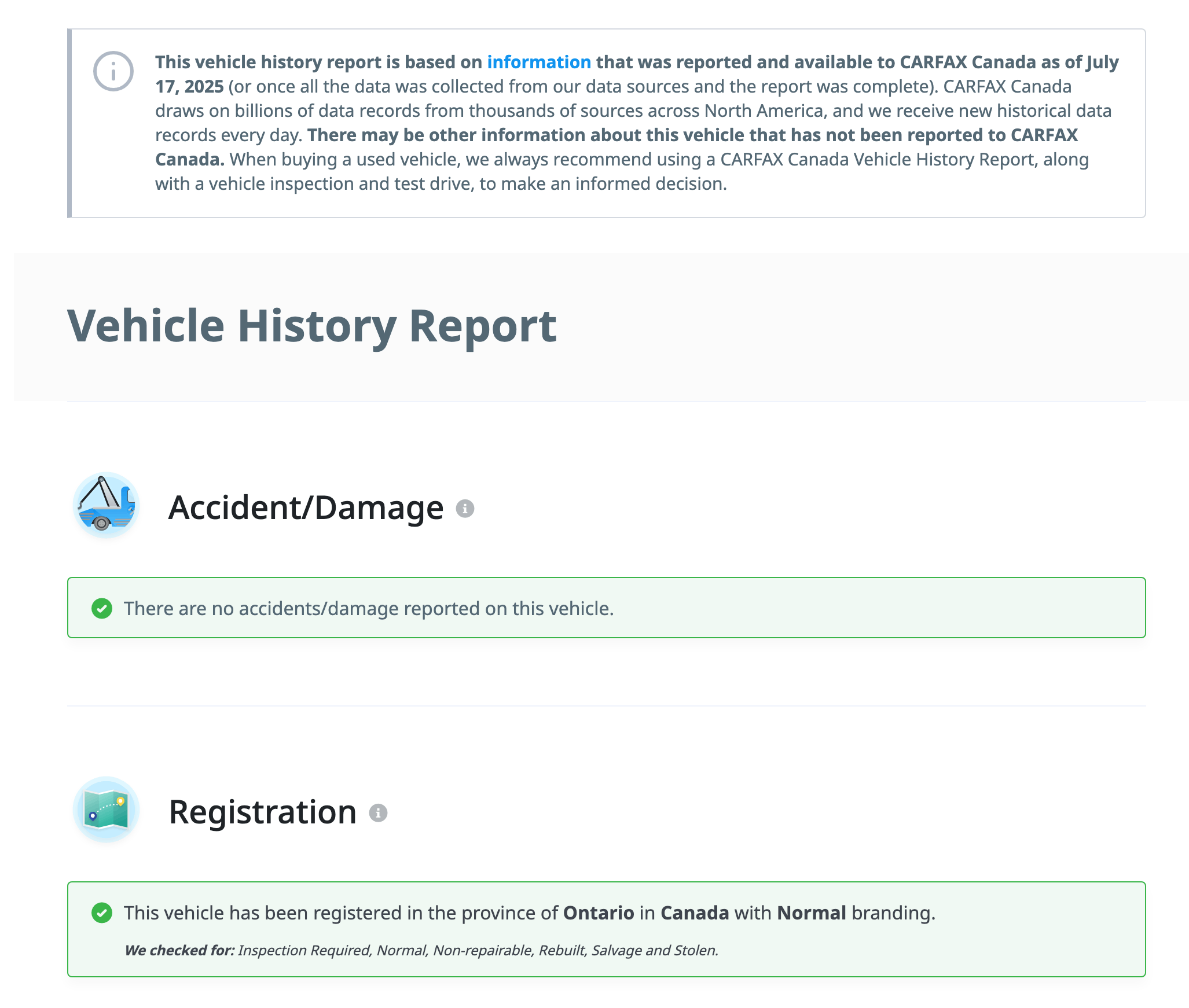
Task: Open info tooltip next to Accident/Damage
Action: pyautogui.click(x=465, y=509)
